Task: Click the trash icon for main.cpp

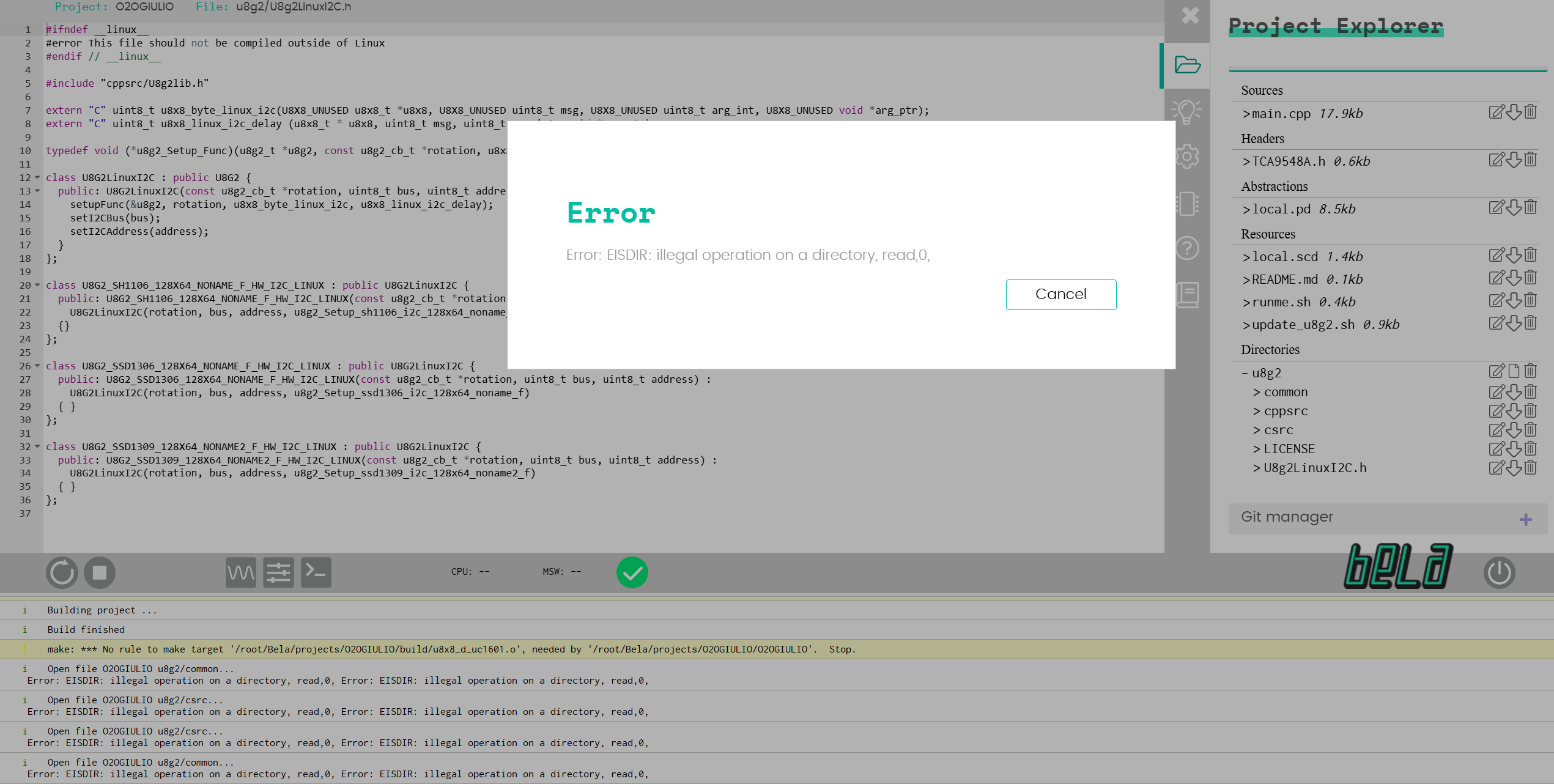Action: click(x=1531, y=112)
